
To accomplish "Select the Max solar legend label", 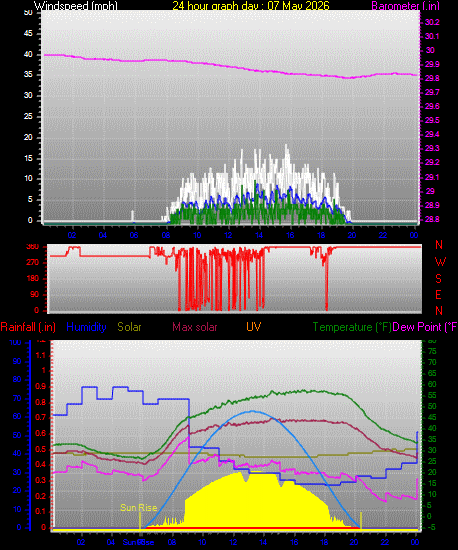I will [195, 327].
